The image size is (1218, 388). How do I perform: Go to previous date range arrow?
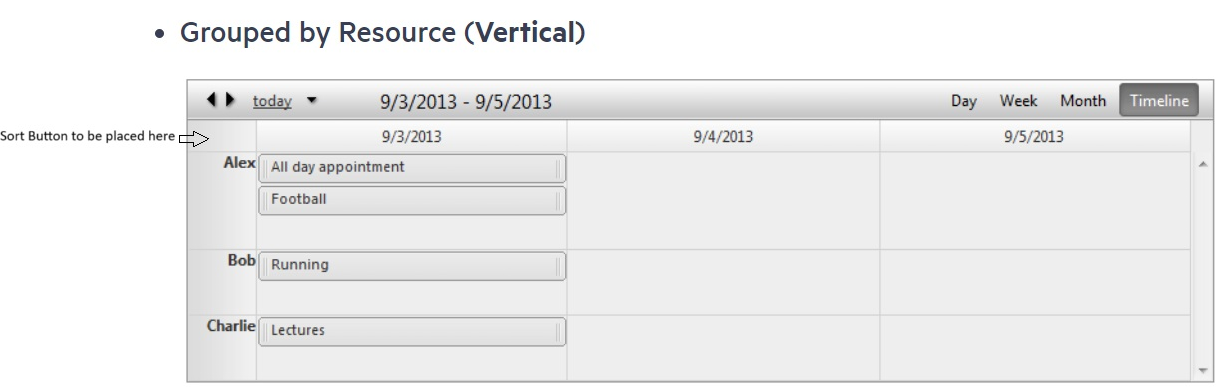(x=212, y=100)
